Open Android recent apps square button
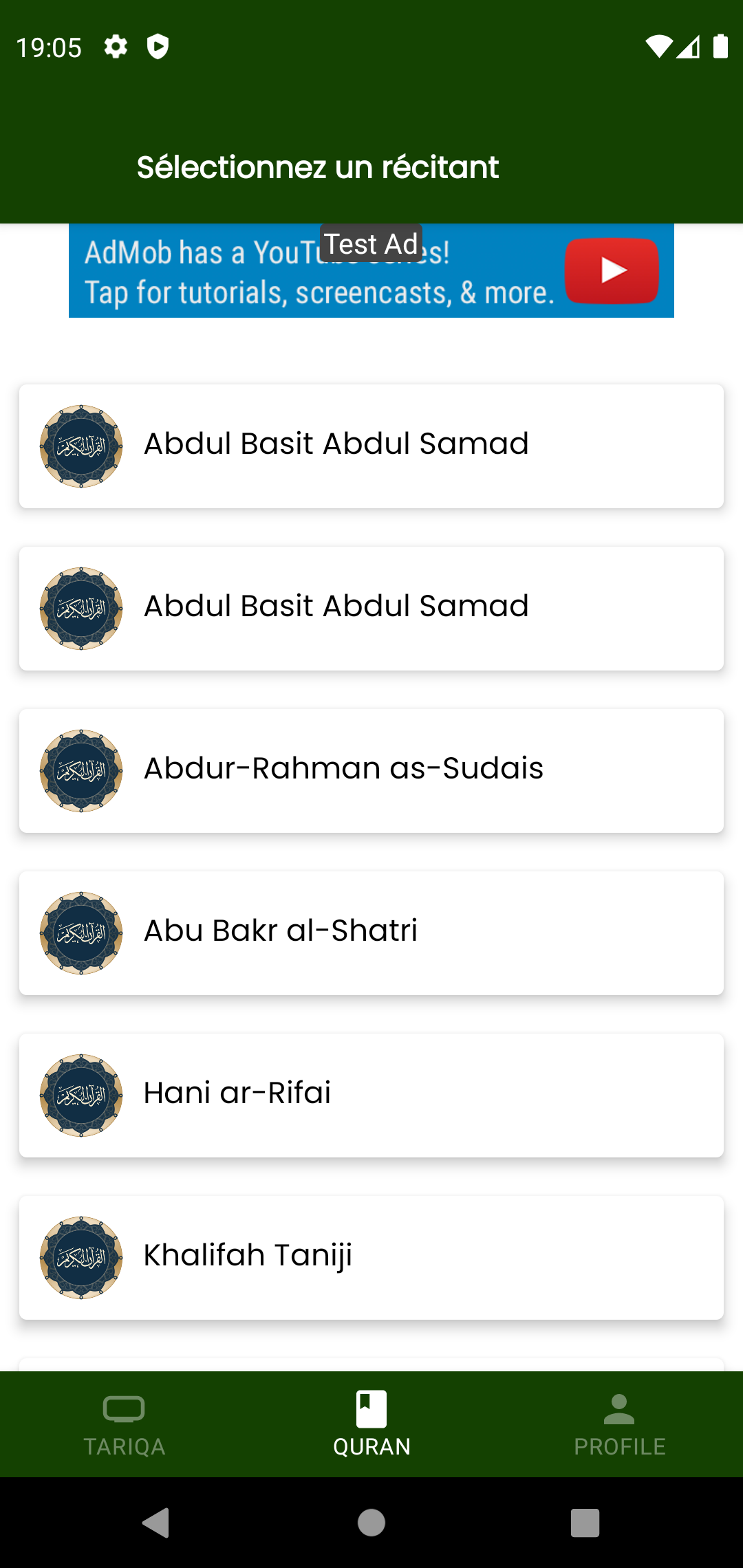 pos(585,1523)
